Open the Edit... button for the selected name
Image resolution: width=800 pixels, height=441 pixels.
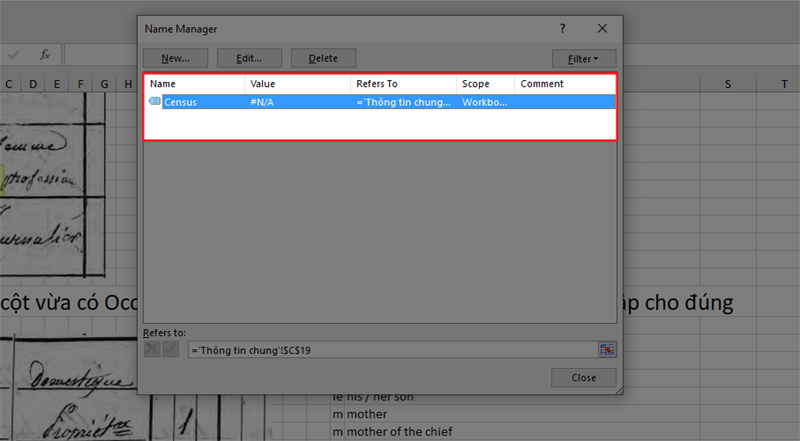[x=249, y=58]
